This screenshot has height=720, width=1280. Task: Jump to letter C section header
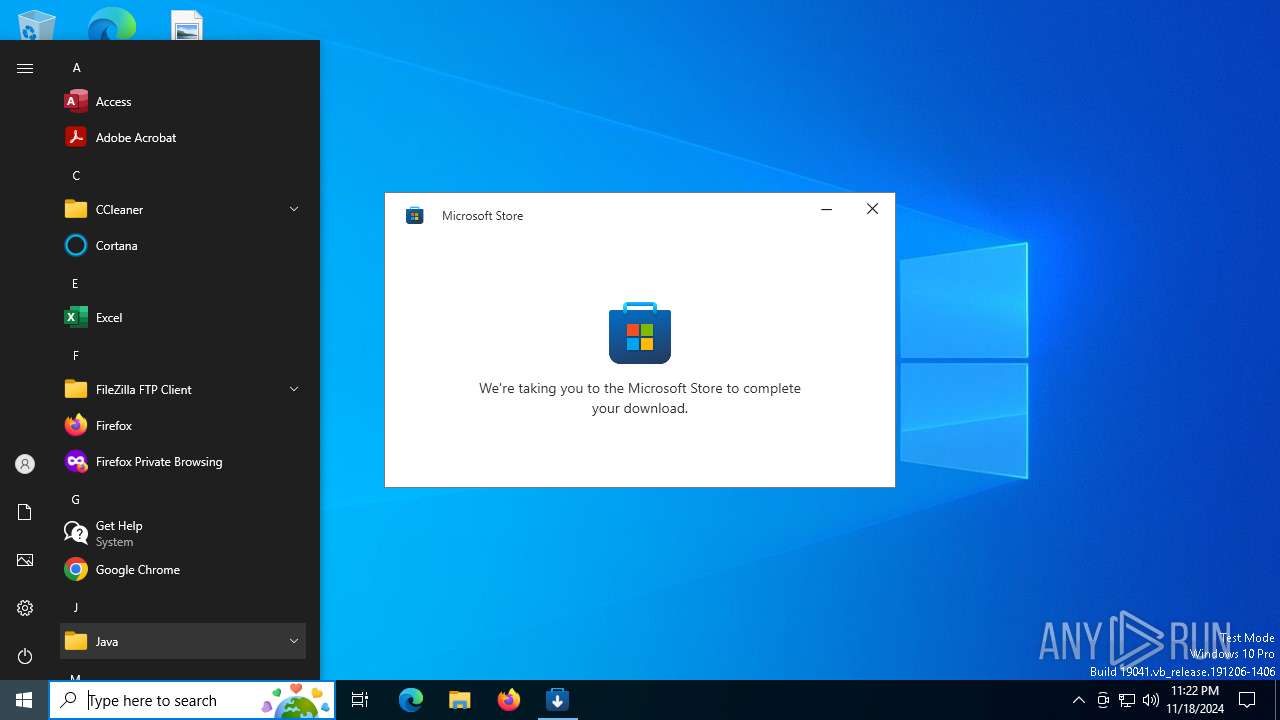click(x=76, y=175)
